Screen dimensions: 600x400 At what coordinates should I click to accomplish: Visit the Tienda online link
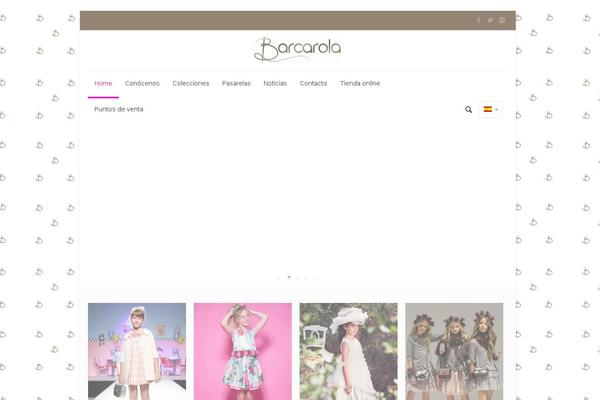pyautogui.click(x=360, y=83)
